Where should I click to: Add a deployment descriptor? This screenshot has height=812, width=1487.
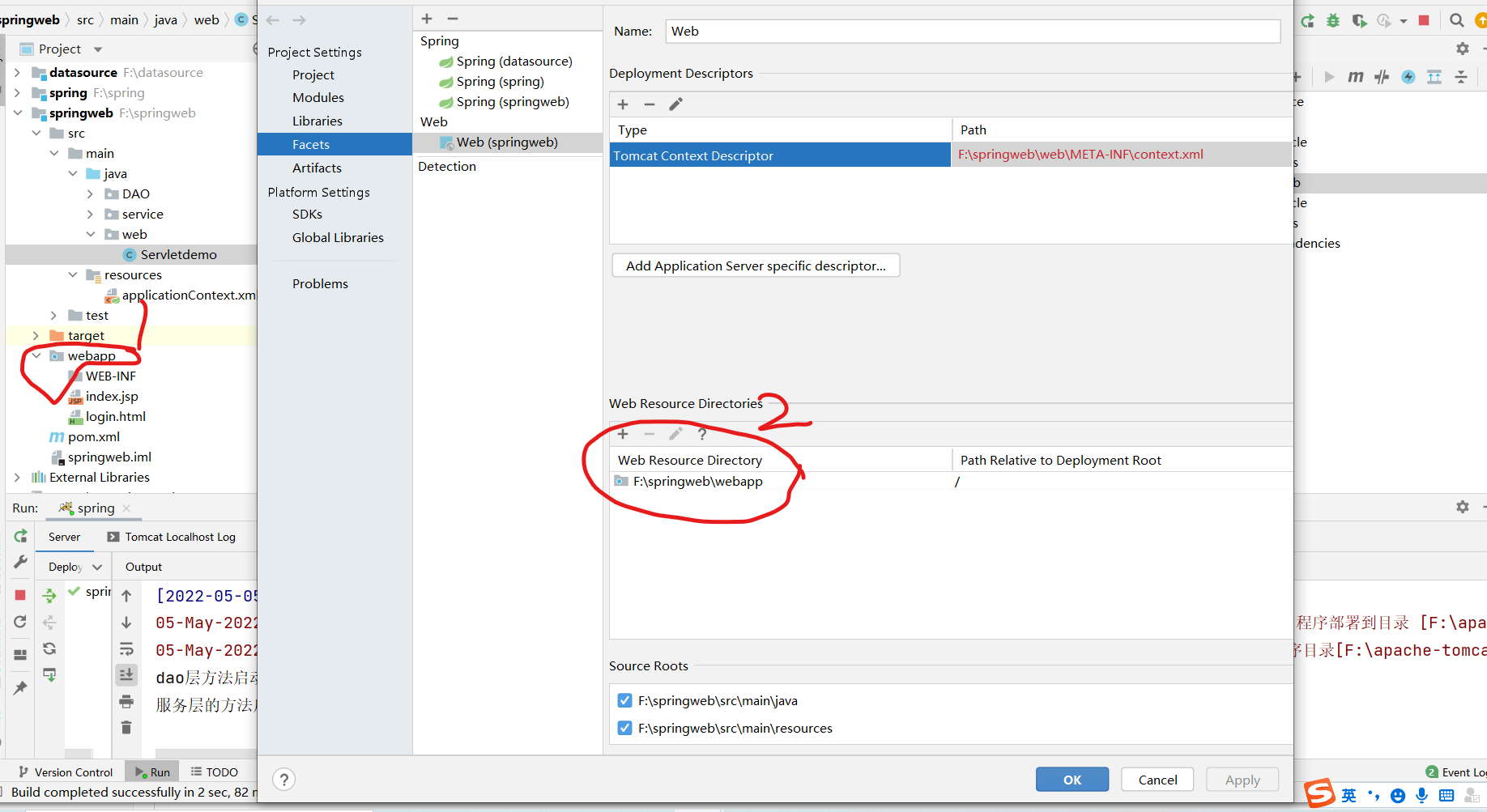[623, 104]
